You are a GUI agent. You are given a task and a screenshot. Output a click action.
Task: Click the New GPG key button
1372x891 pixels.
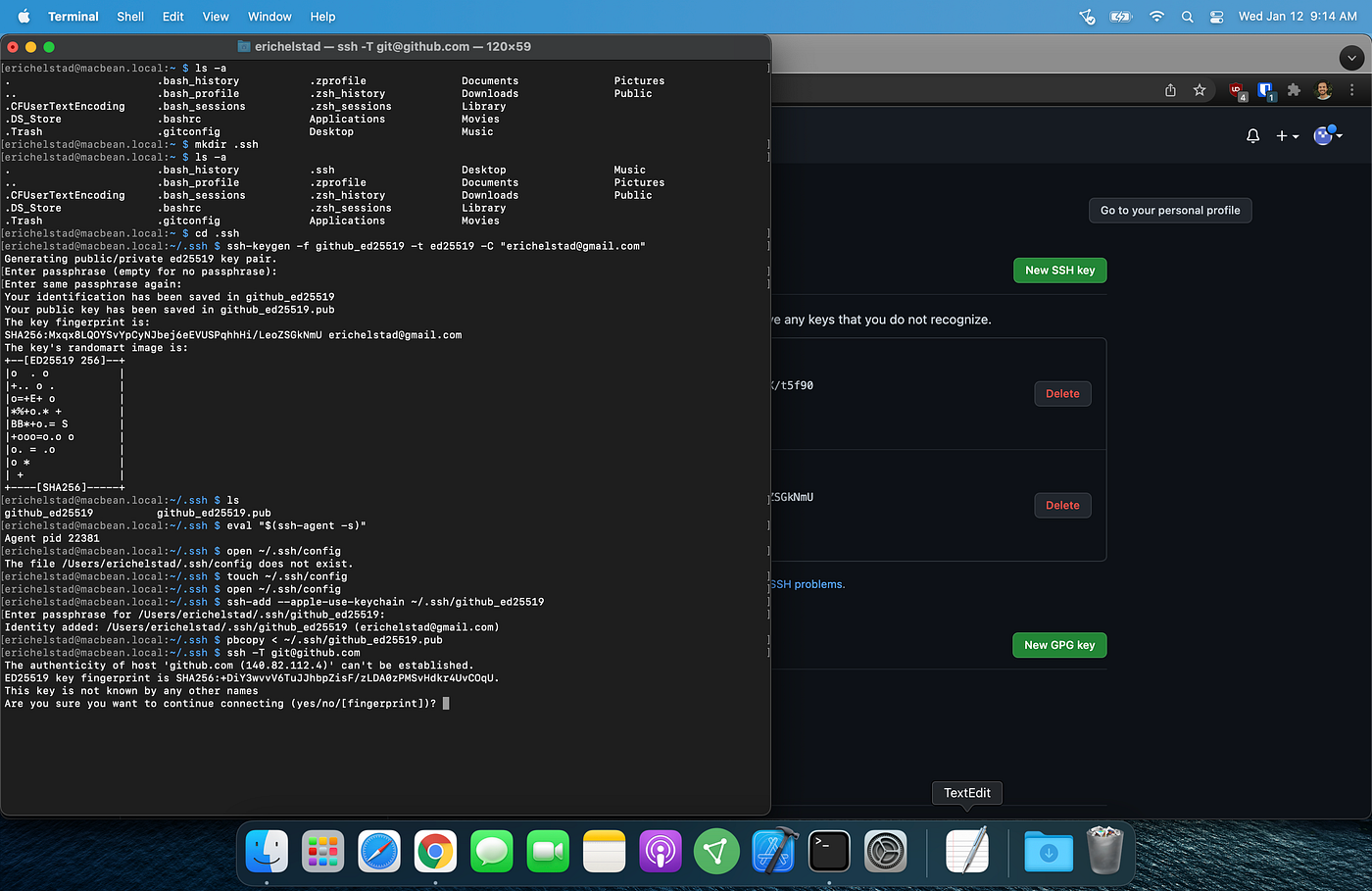click(x=1059, y=645)
